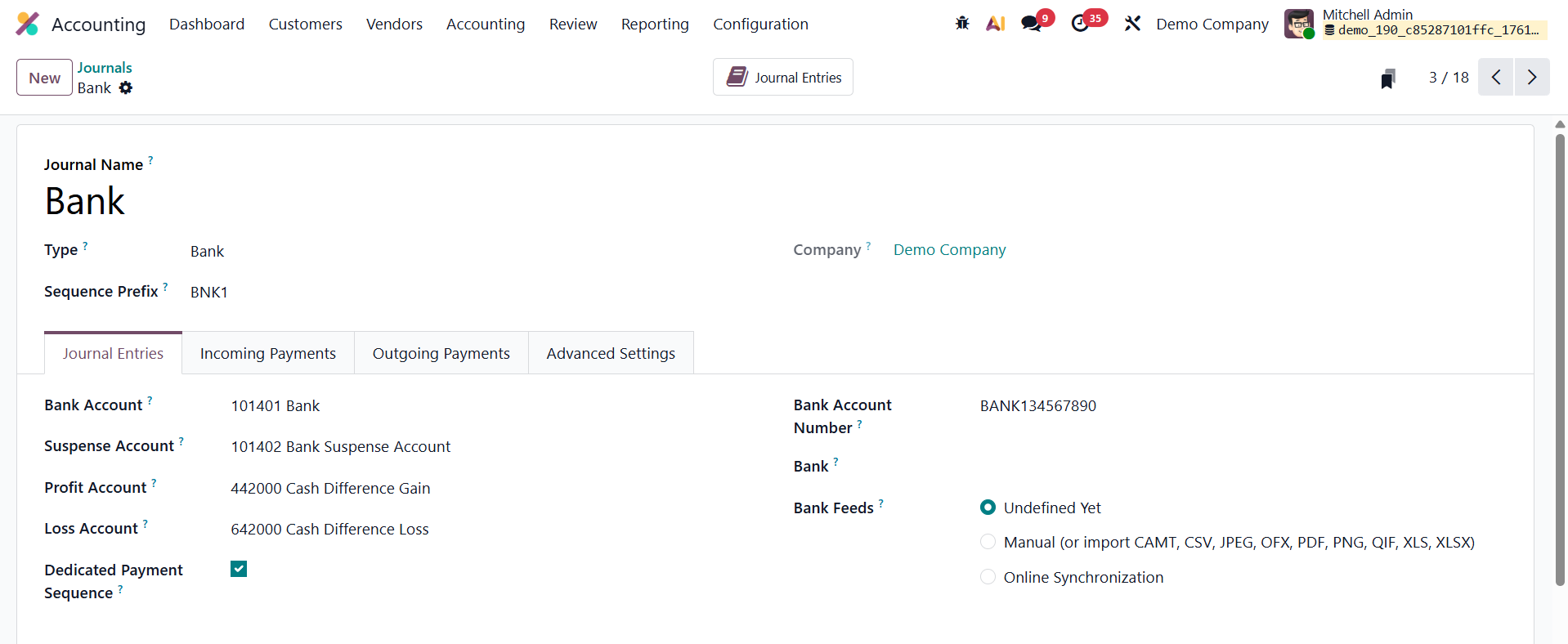
Task: Open the activities clock icon
Action: tap(1080, 24)
